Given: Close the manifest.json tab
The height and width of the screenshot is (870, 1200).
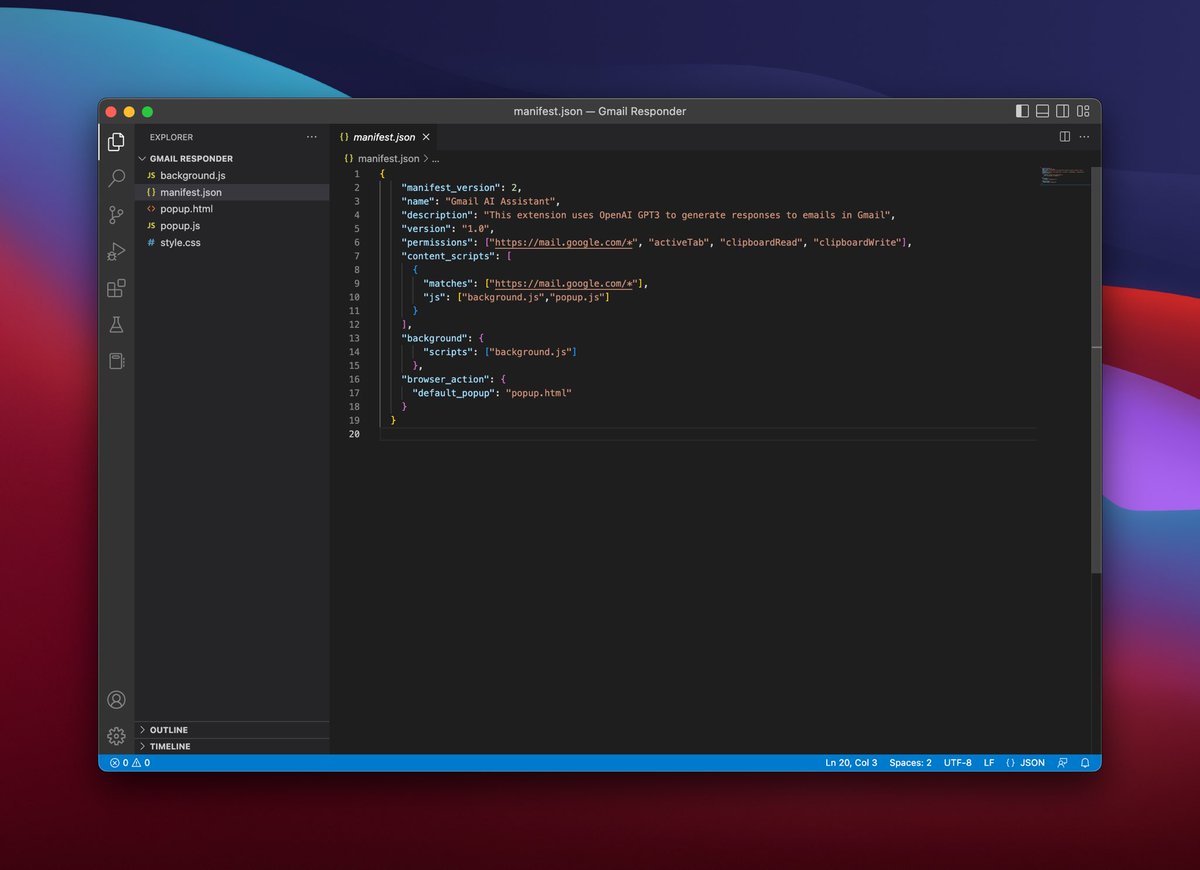Looking at the screenshot, I should [x=426, y=137].
